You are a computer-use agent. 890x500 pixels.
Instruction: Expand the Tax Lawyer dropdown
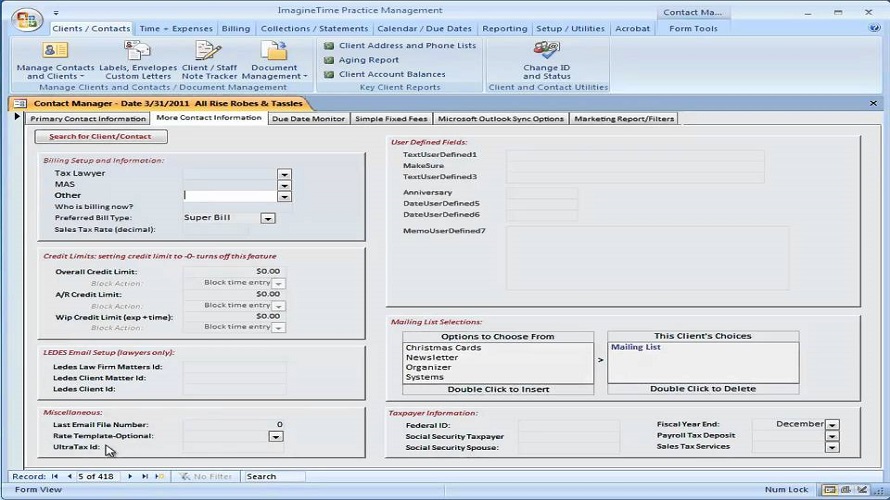pos(284,174)
